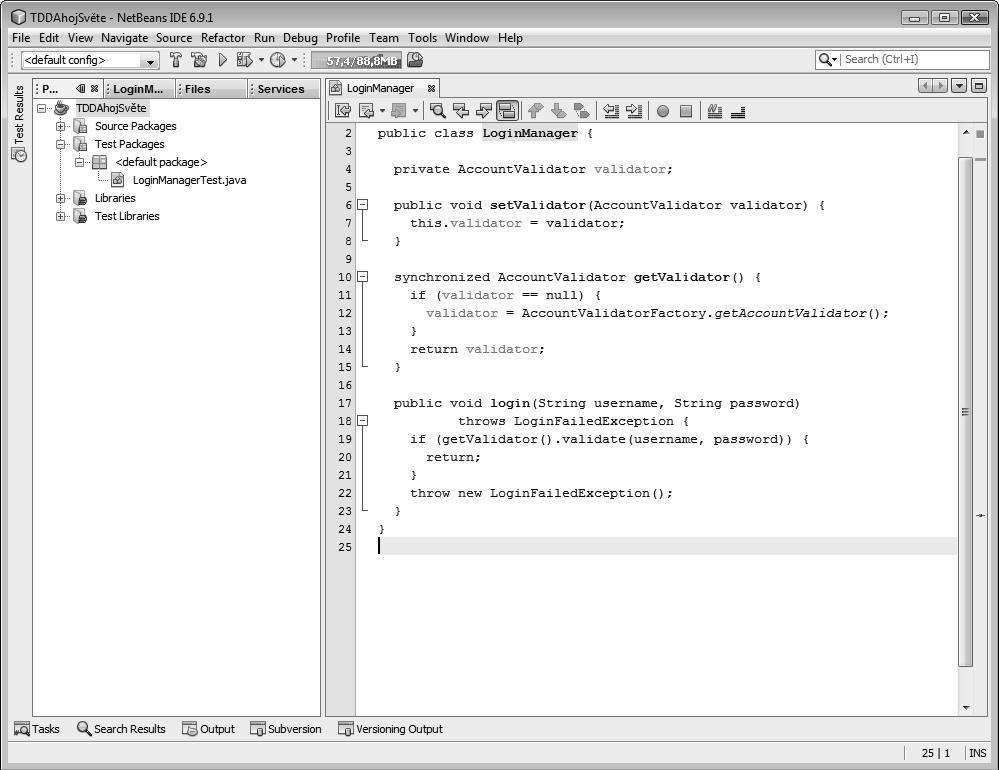Click the Comment lines icon

(x=715, y=111)
